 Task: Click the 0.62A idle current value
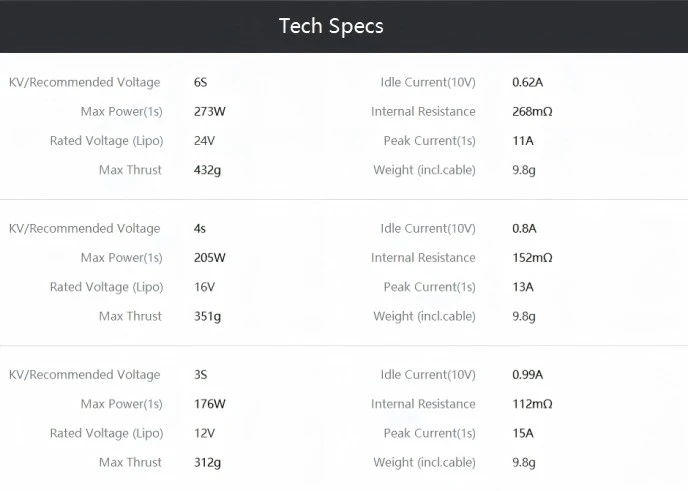point(527,82)
